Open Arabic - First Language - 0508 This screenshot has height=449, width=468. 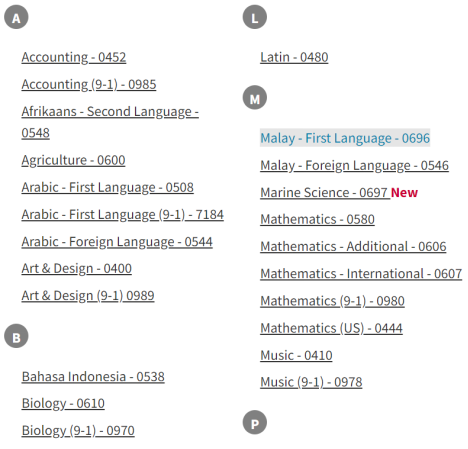108,187
